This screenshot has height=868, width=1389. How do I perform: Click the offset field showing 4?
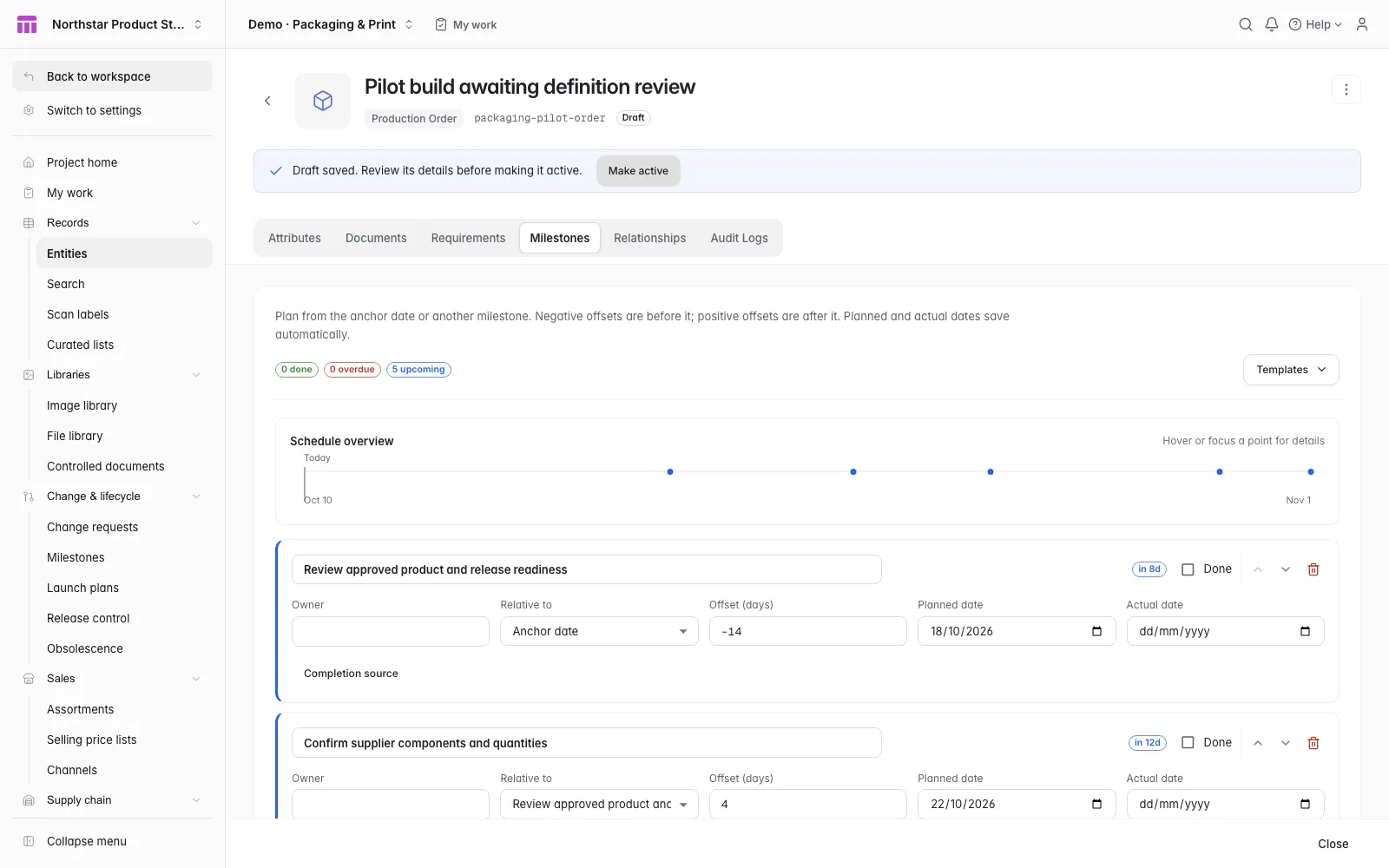click(808, 804)
